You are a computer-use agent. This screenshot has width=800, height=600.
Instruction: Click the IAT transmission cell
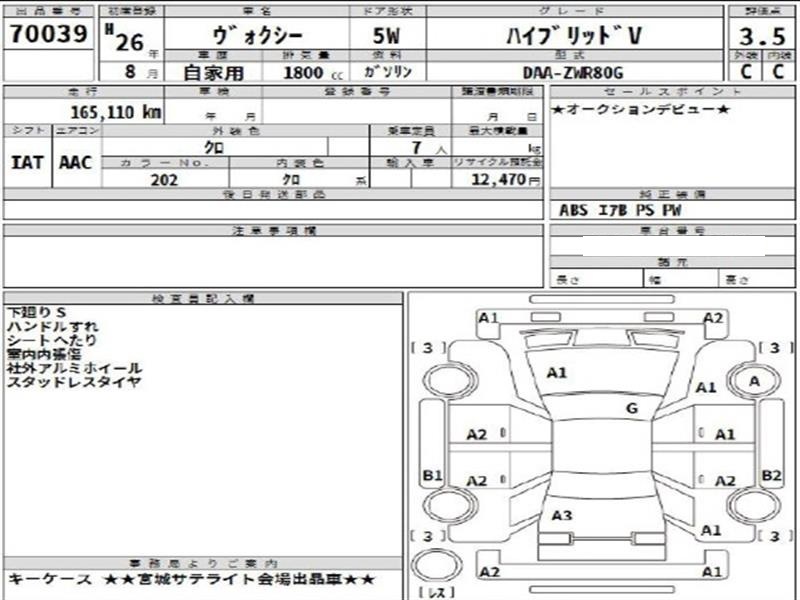point(27,163)
